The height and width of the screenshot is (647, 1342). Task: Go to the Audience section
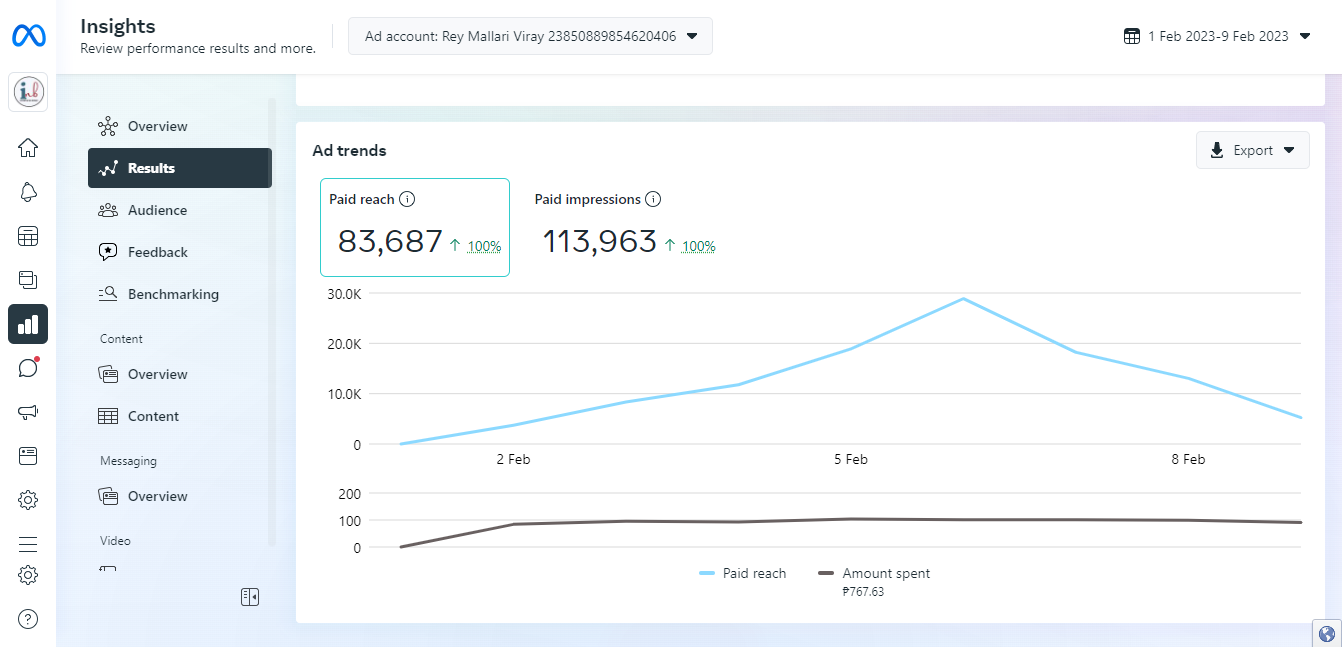(x=157, y=210)
